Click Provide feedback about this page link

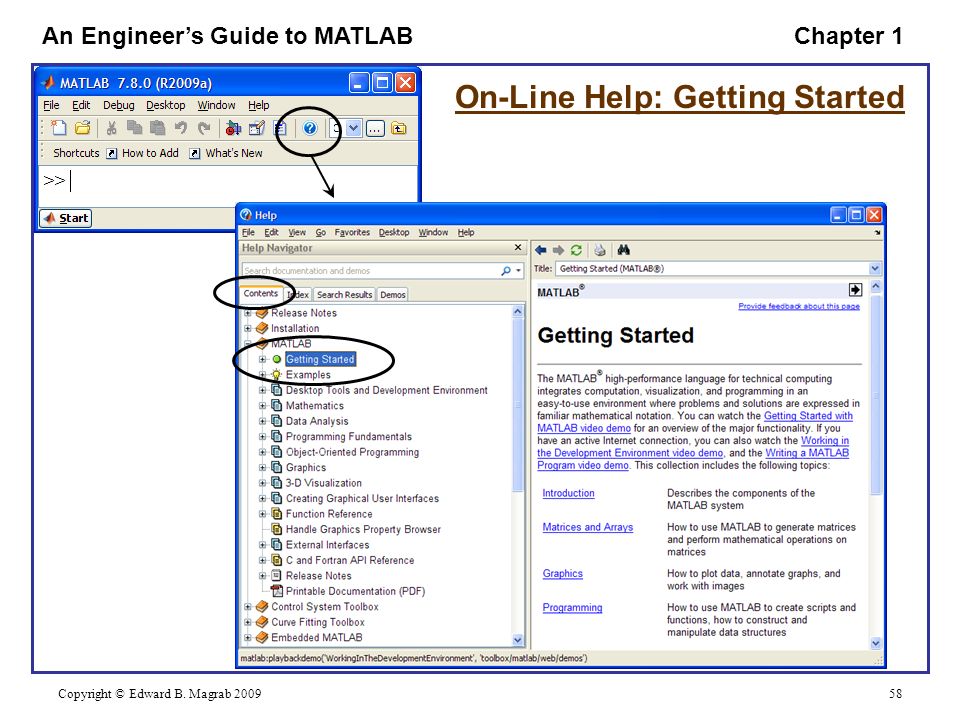click(799, 306)
